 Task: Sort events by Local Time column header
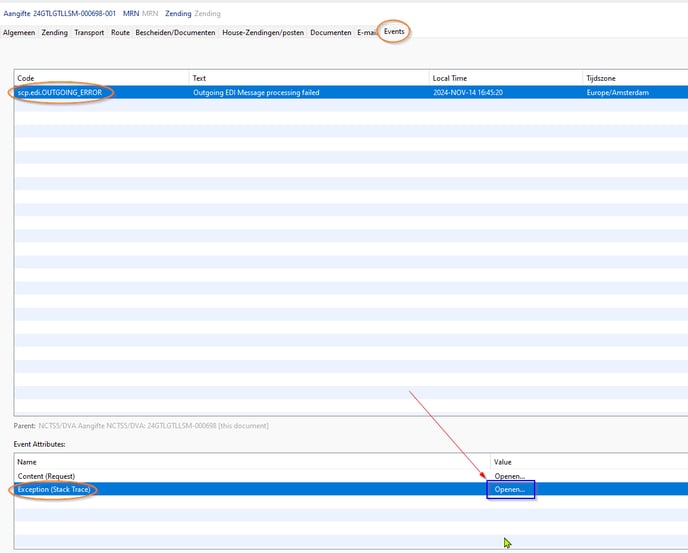coord(505,78)
